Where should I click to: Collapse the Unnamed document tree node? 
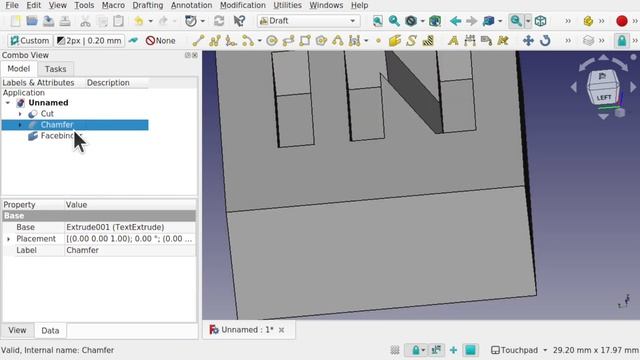[8, 103]
